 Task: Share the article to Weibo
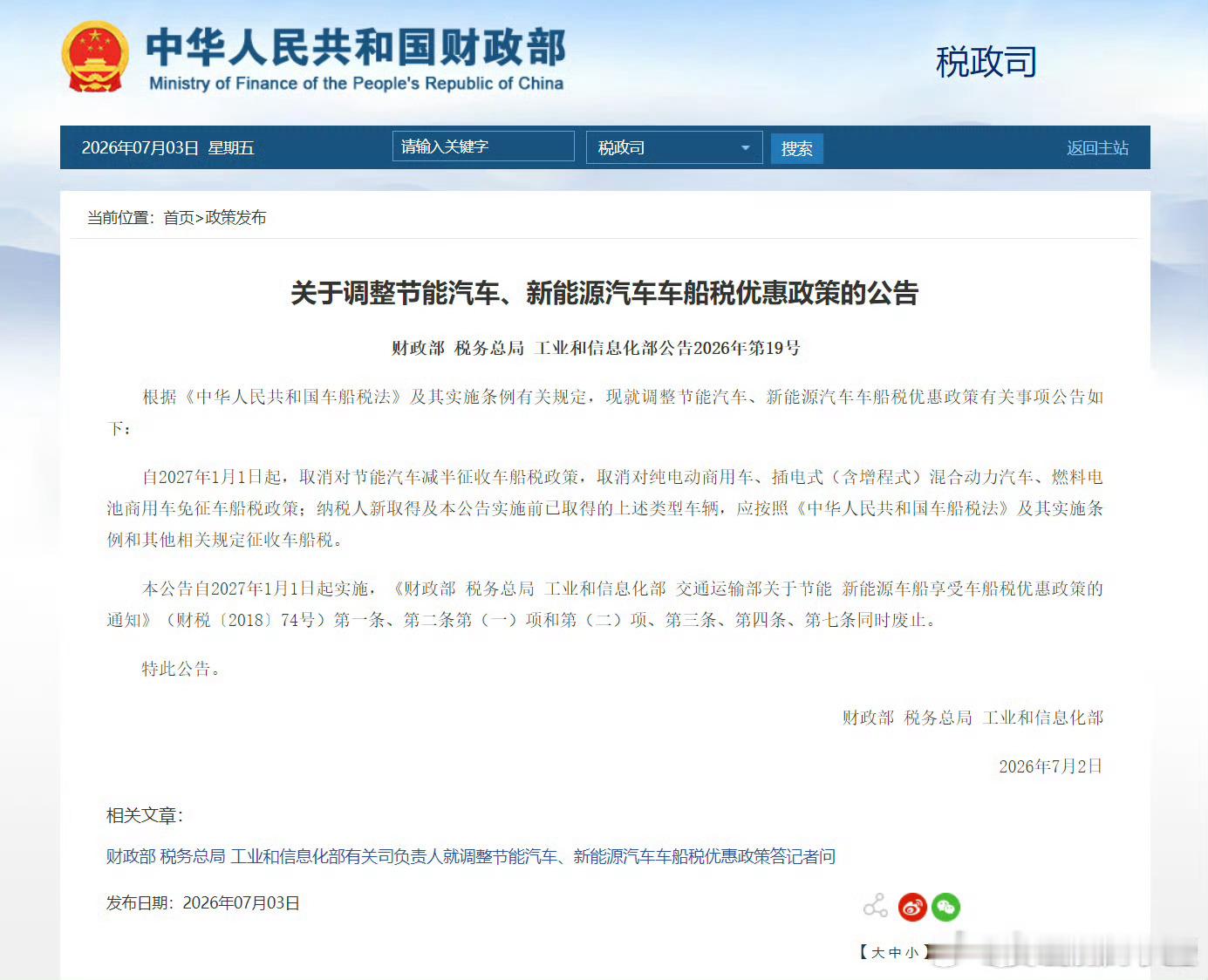tap(912, 907)
